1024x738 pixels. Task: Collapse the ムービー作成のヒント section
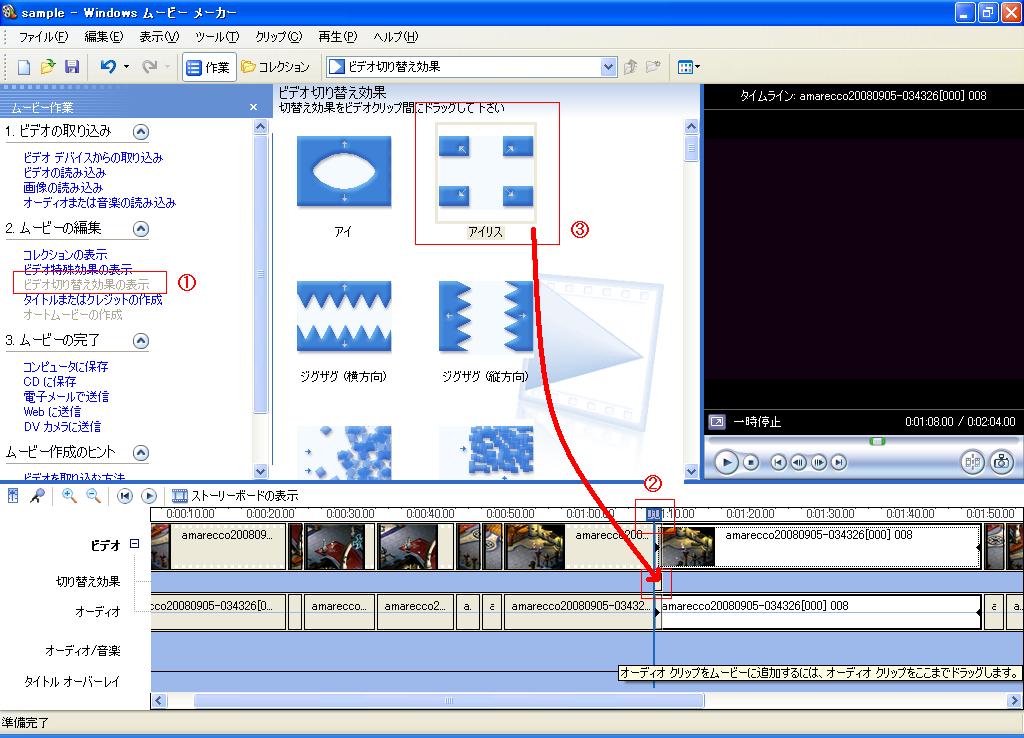click(x=140, y=453)
